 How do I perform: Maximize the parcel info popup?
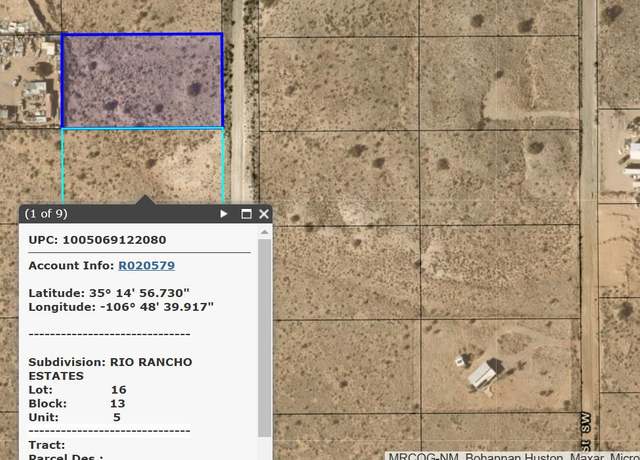coord(246,214)
